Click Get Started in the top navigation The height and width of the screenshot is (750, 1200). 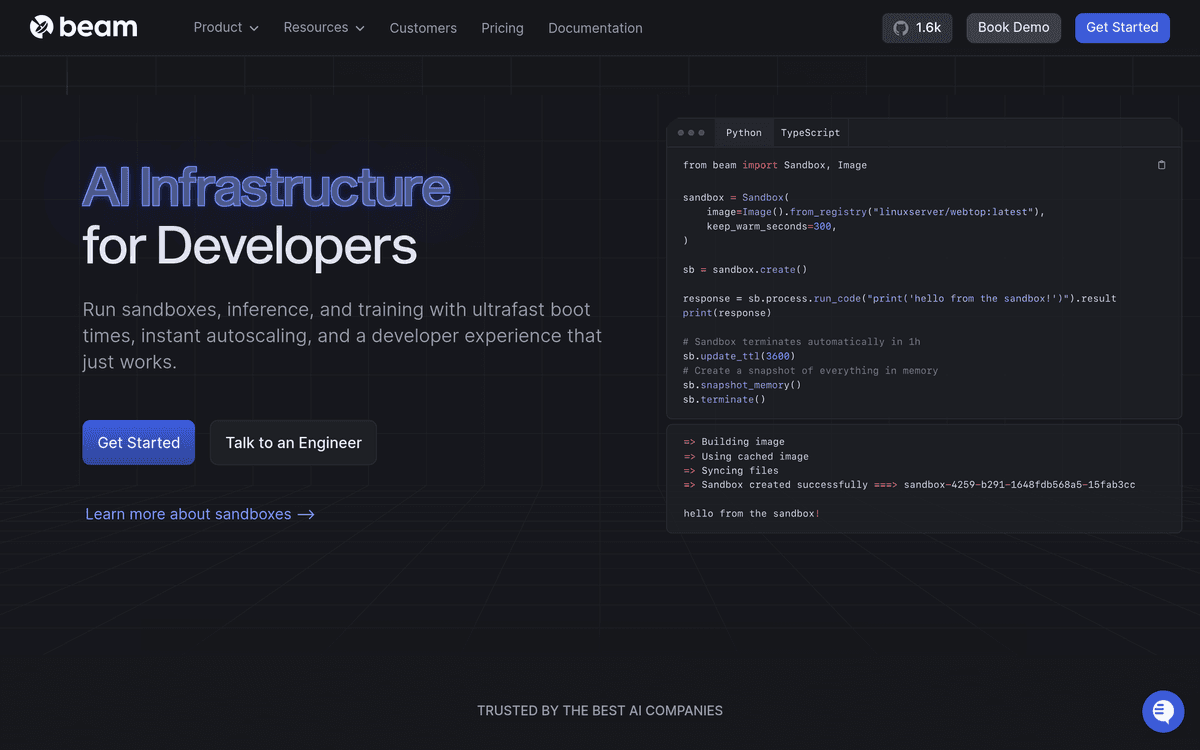[1121, 28]
